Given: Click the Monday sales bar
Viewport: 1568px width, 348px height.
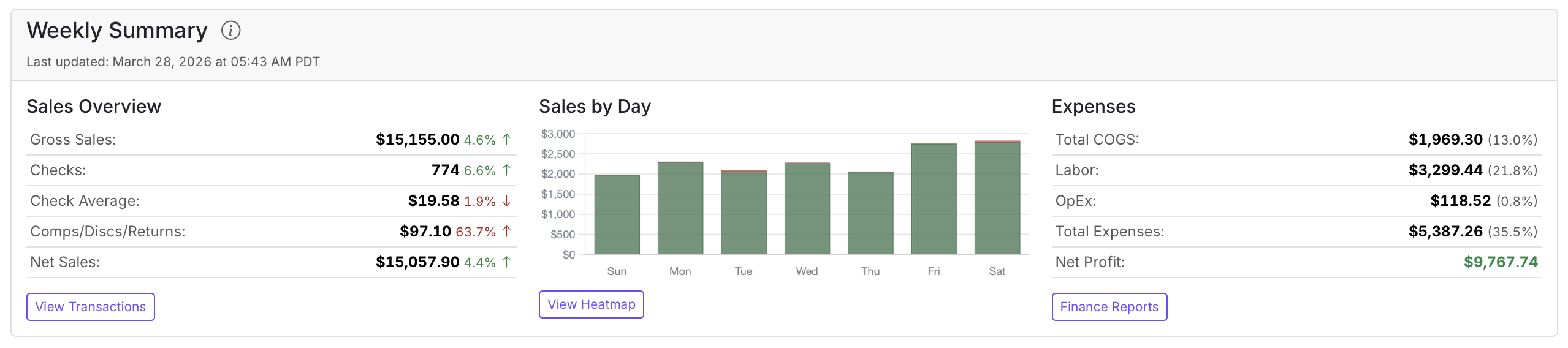Looking at the screenshot, I should pos(680,208).
